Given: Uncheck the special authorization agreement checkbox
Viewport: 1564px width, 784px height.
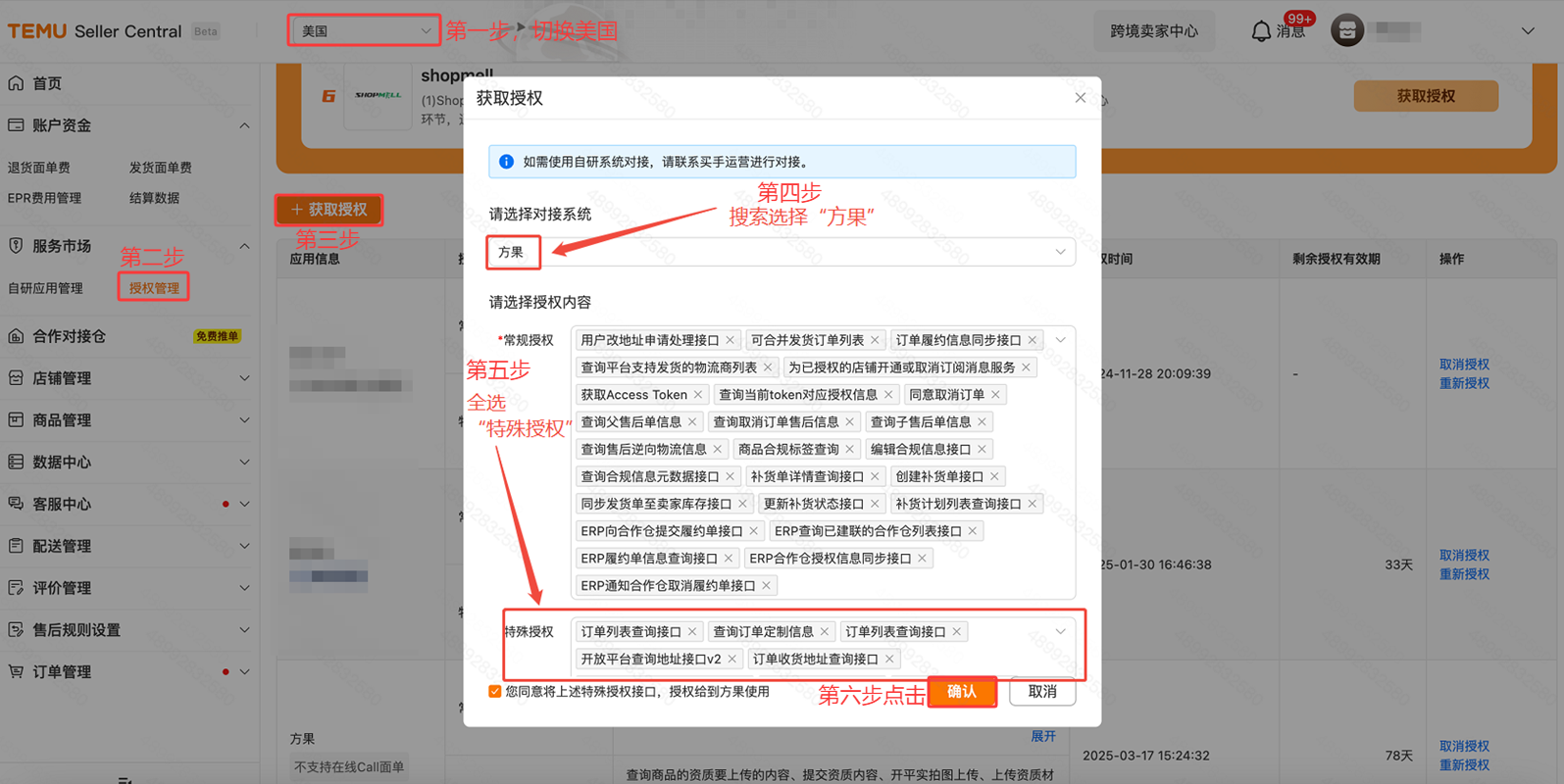Looking at the screenshot, I should click(495, 692).
